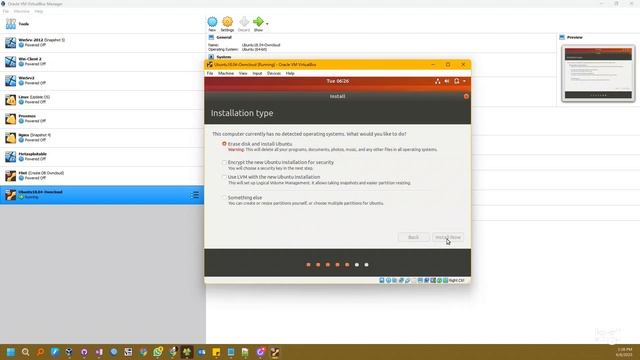Screen dimensions: 640x360
Task: Open the File menu in the VM window
Action: click(x=210, y=73)
